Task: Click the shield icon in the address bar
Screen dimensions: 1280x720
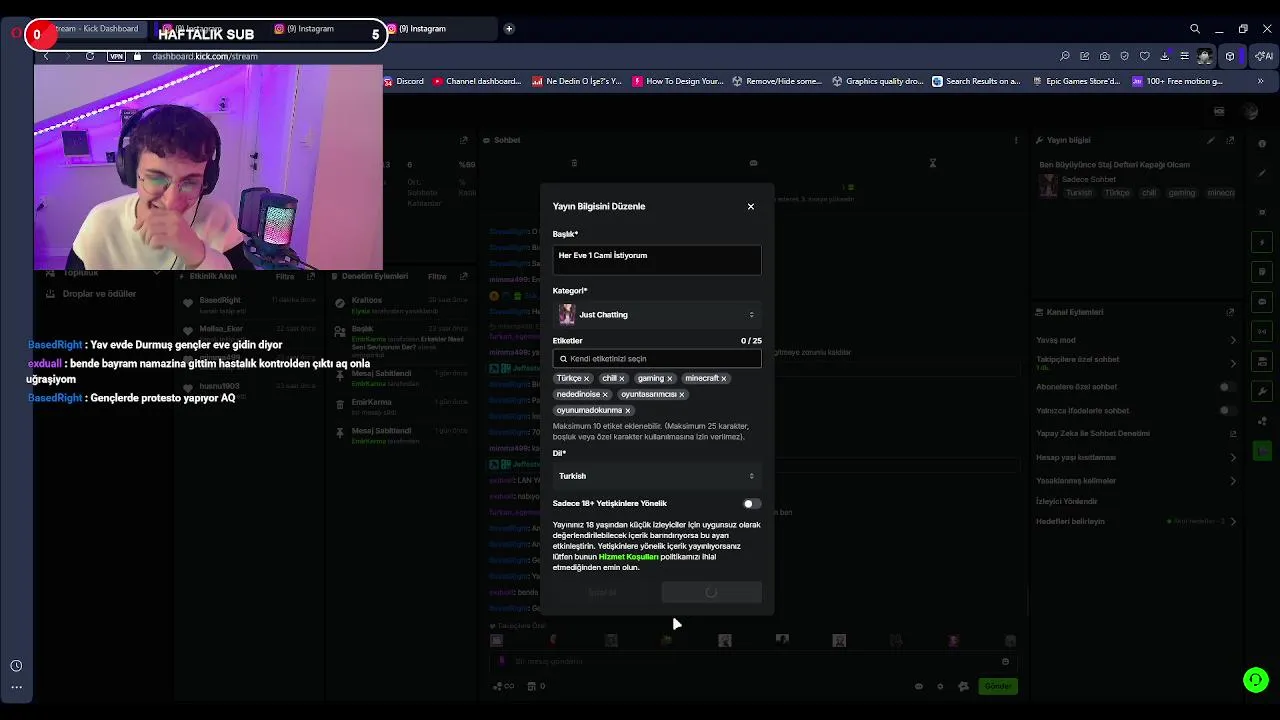Action: (1124, 56)
